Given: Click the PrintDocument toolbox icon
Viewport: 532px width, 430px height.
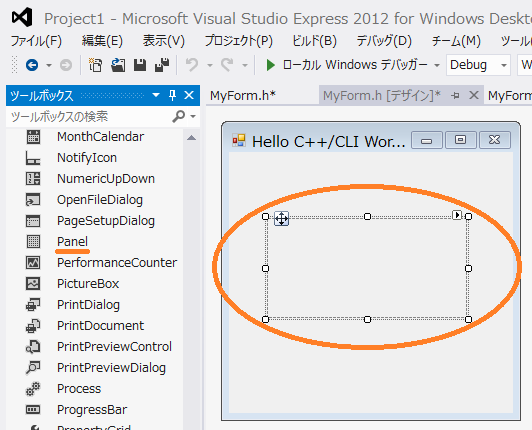Looking at the screenshot, I should pyautogui.click(x=33, y=326).
